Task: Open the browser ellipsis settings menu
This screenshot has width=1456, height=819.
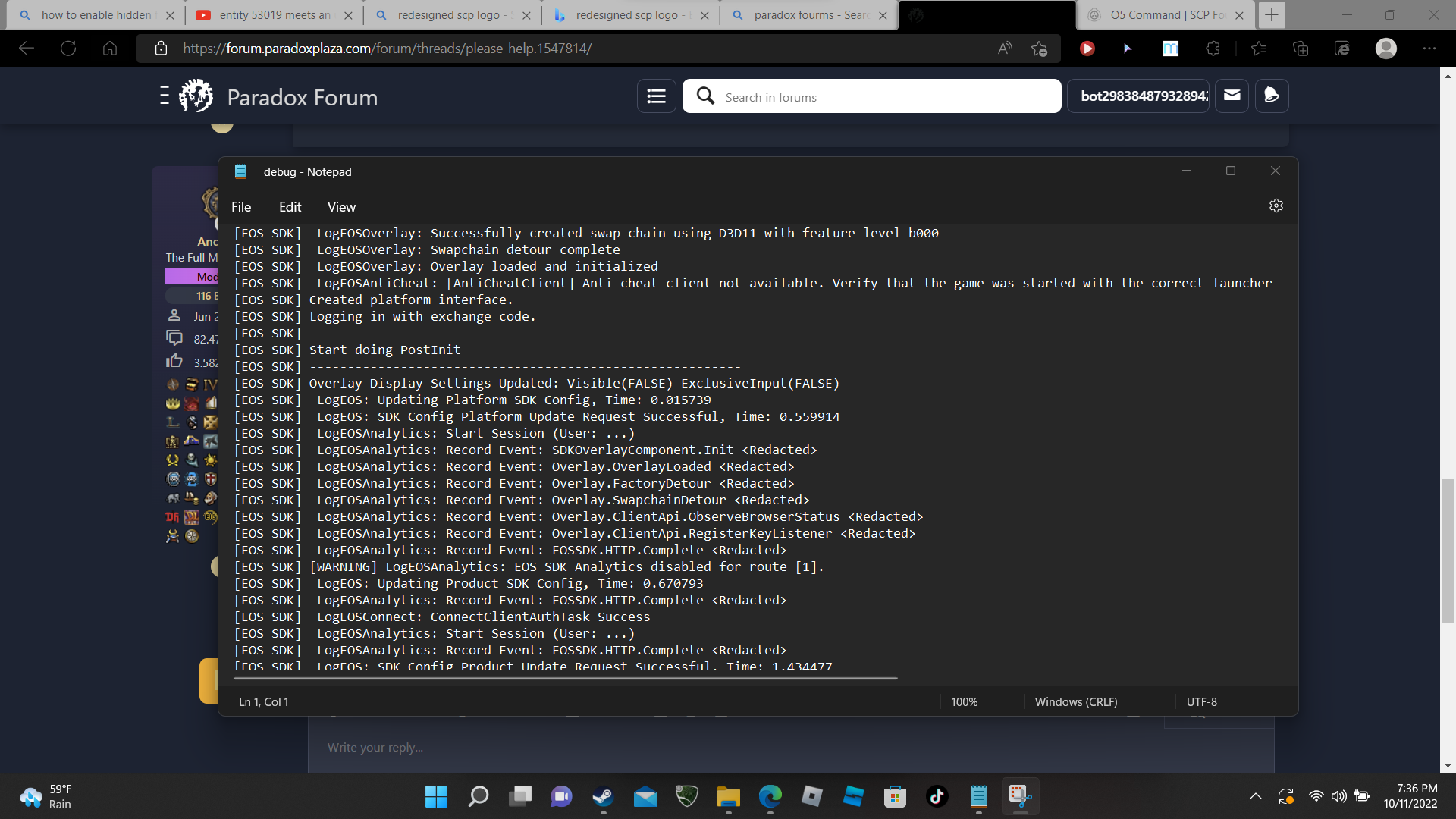Action: click(x=1431, y=48)
